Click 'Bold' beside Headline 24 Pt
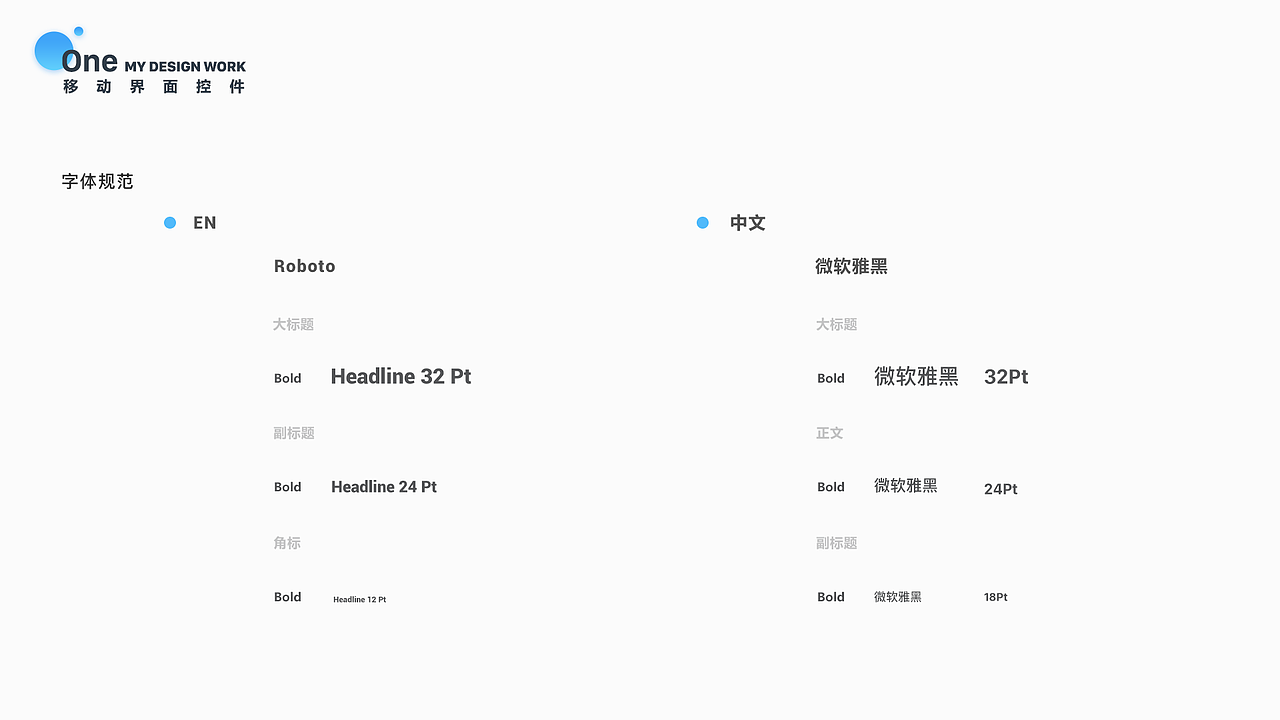Screen dimensions: 1280x720 [288, 487]
